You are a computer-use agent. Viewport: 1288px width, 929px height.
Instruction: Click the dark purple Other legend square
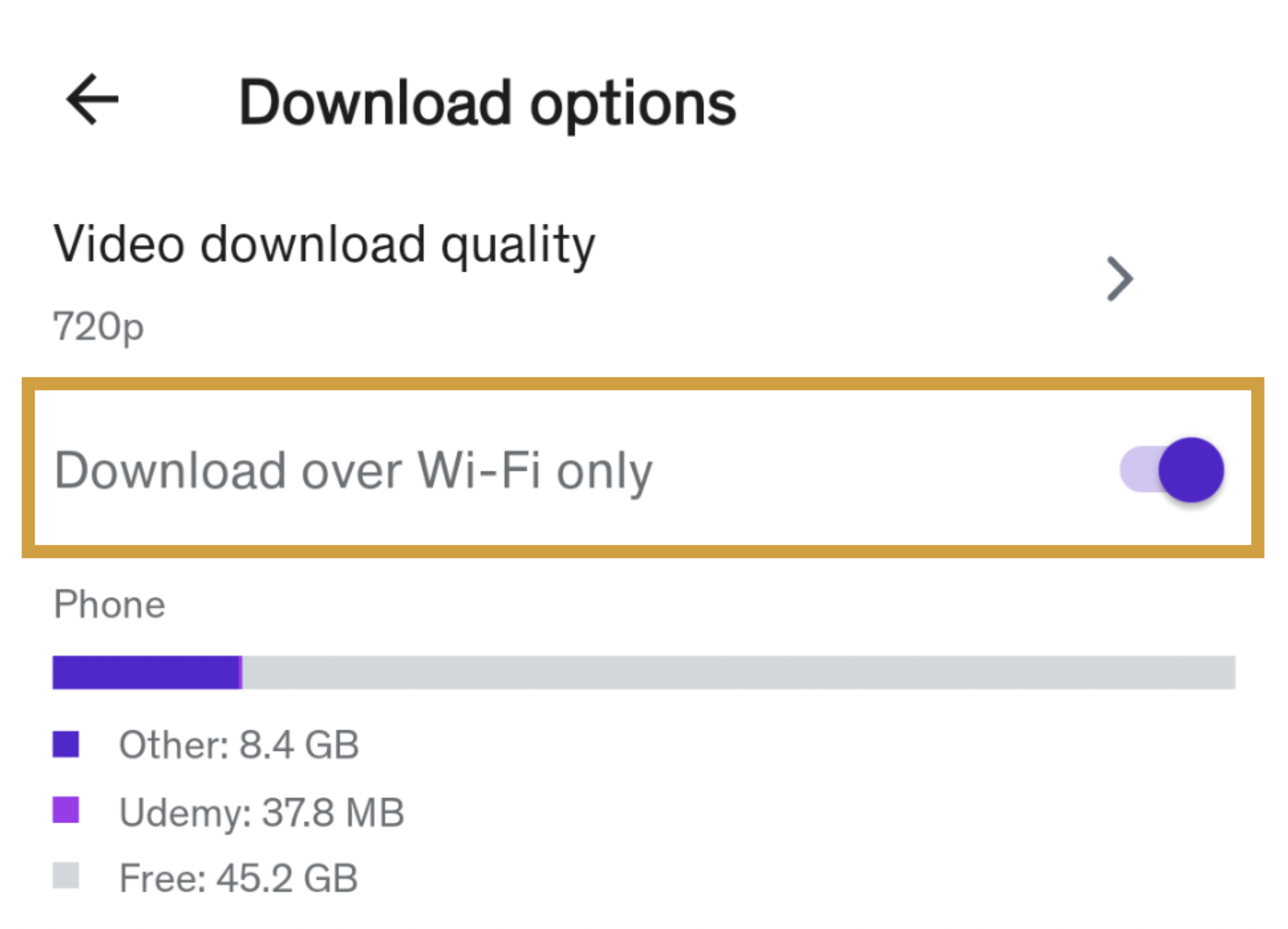[x=65, y=745]
